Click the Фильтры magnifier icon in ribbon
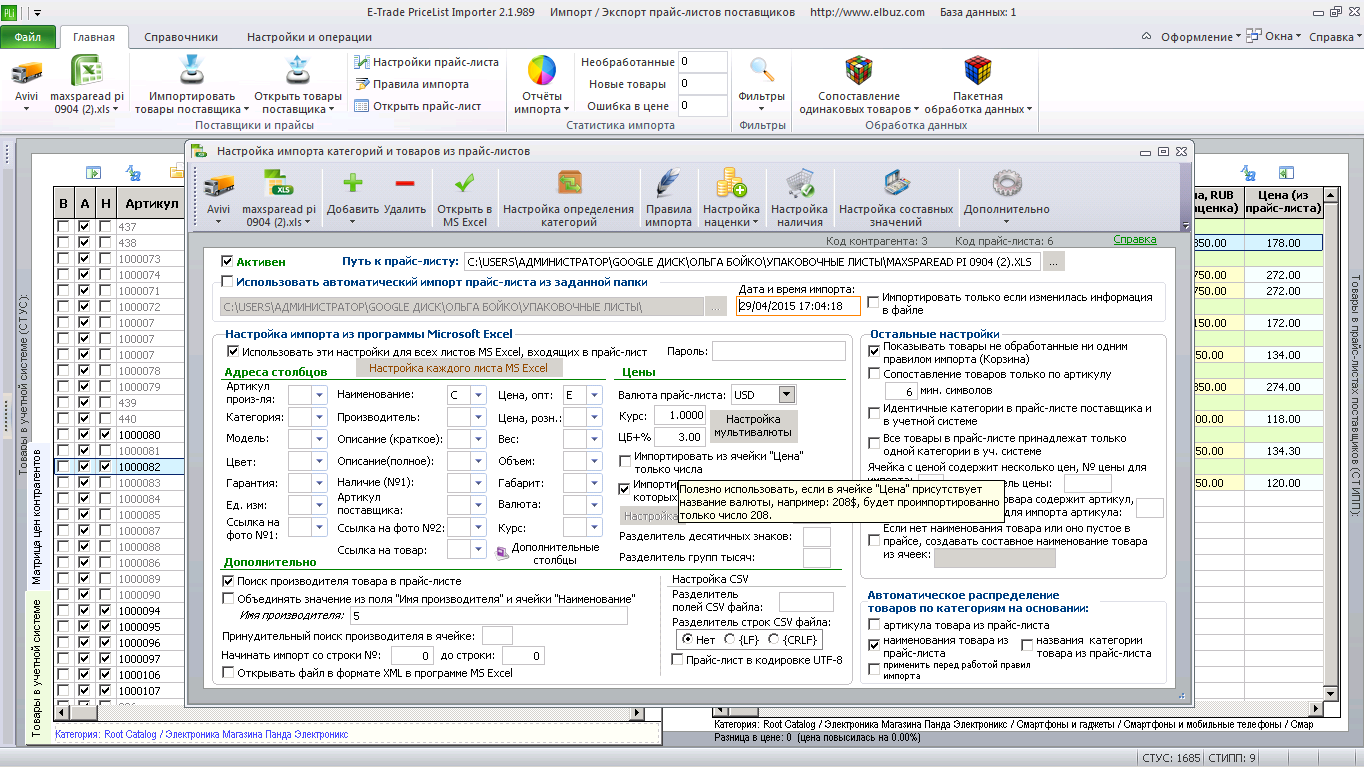Screen dimensions: 1364x768 pos(762,72)
